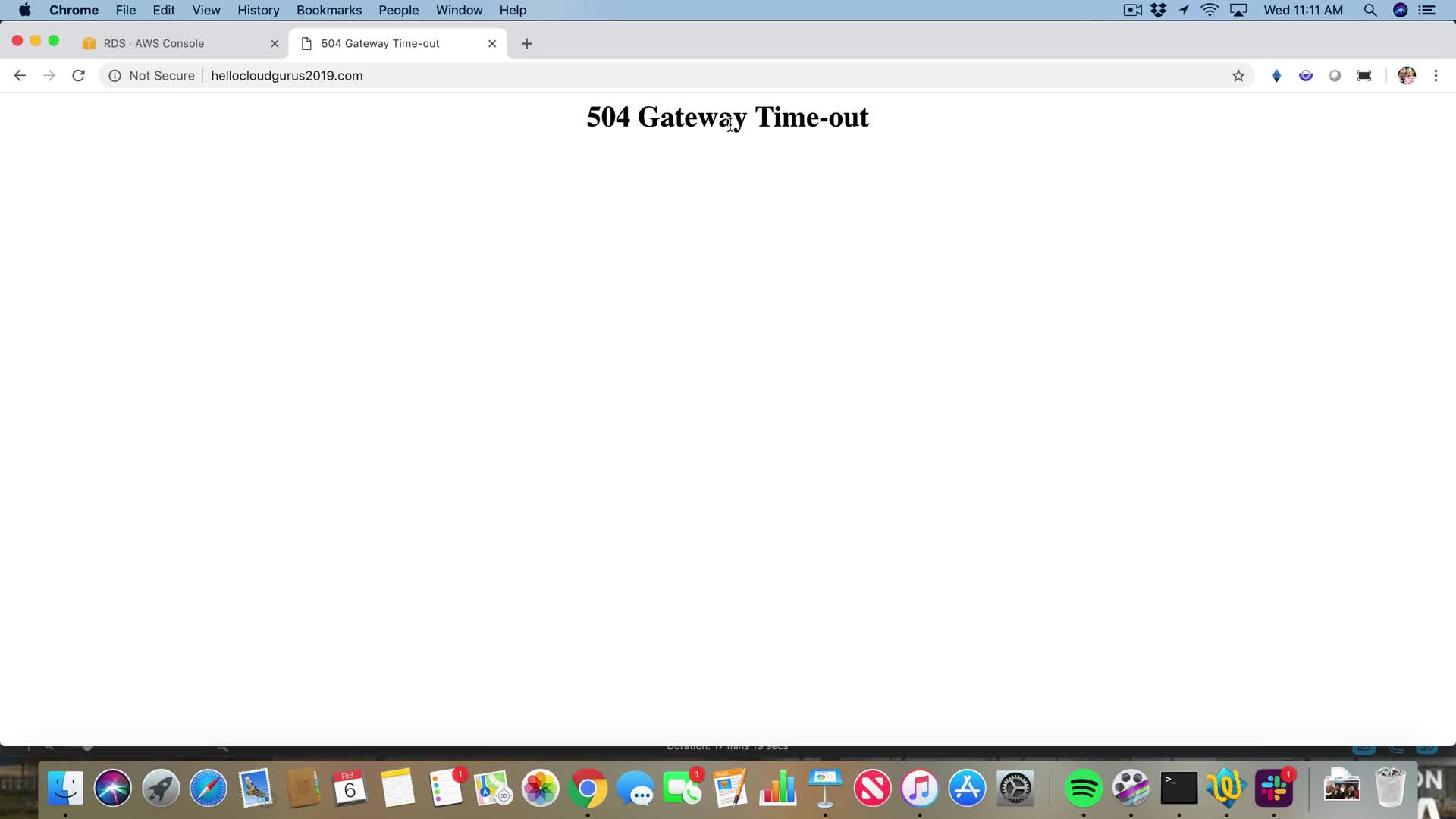Open Chrome three-dot menu

[1436, 75]
